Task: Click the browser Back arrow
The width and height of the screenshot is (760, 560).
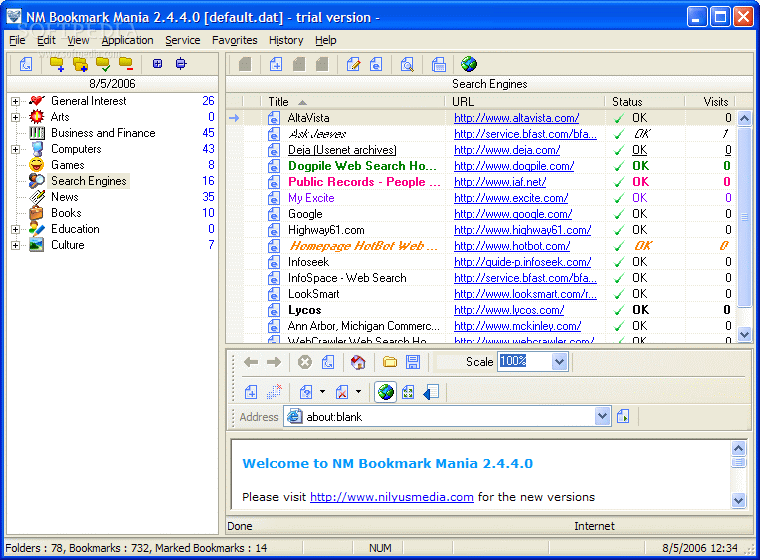Action: (251, 362)
